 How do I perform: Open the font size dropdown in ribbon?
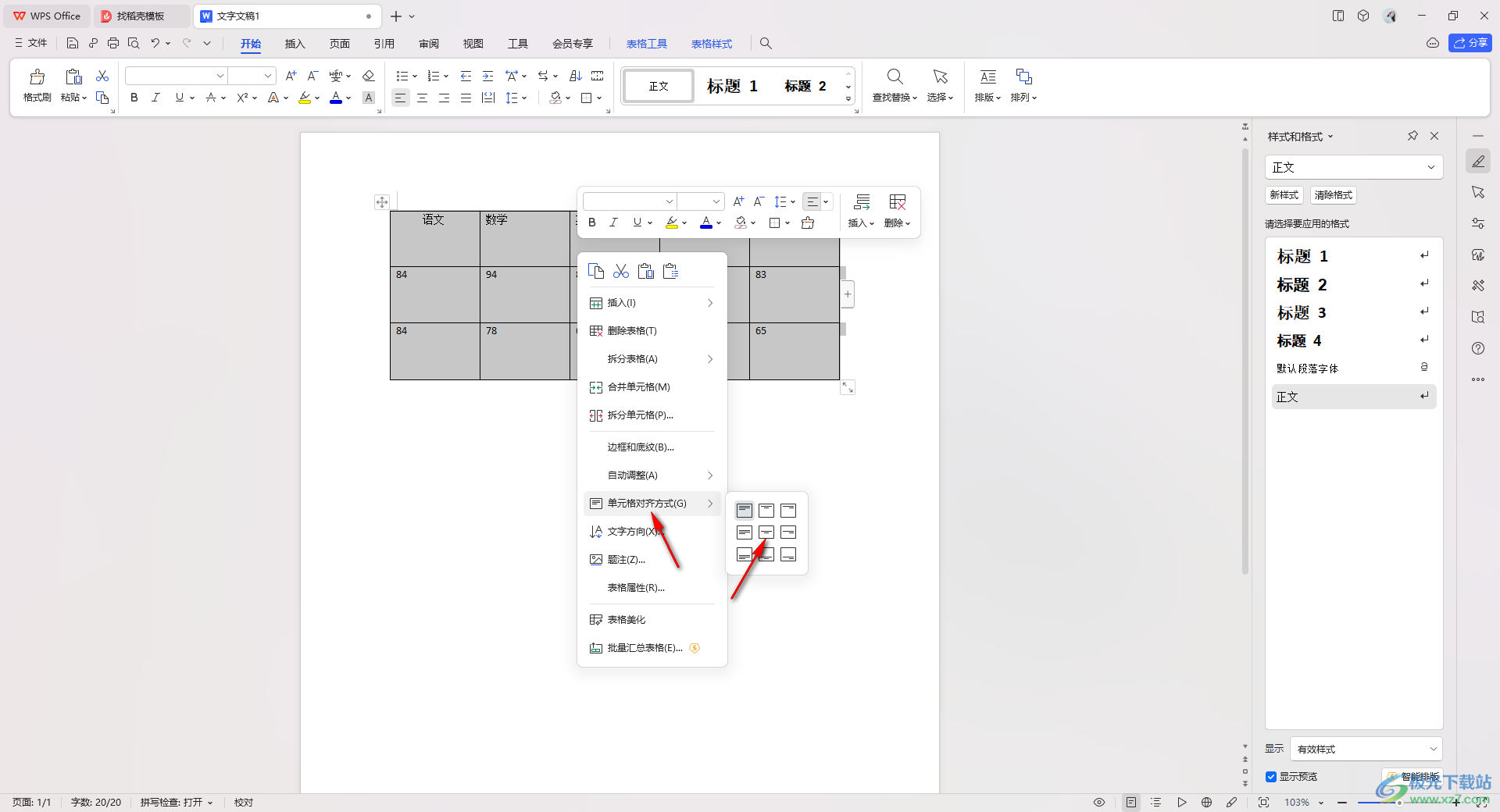tap(268, 76)
